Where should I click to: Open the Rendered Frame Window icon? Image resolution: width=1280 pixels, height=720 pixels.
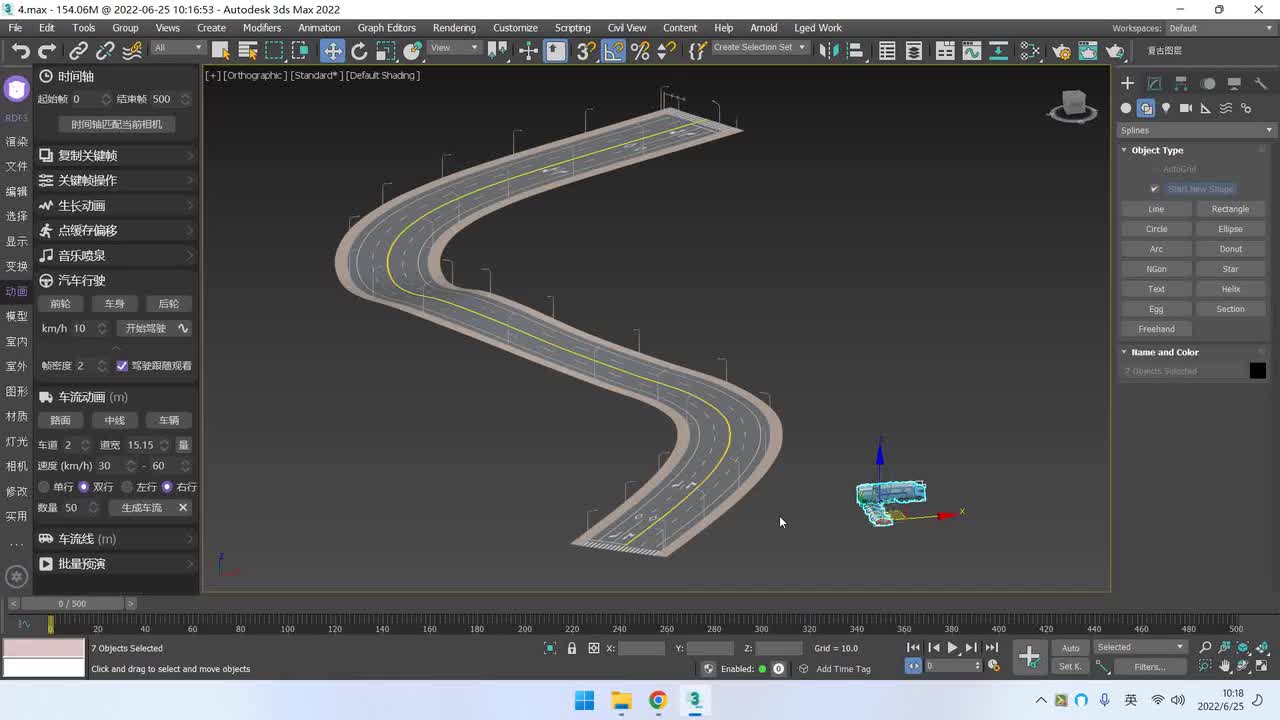pos(1088,51)
